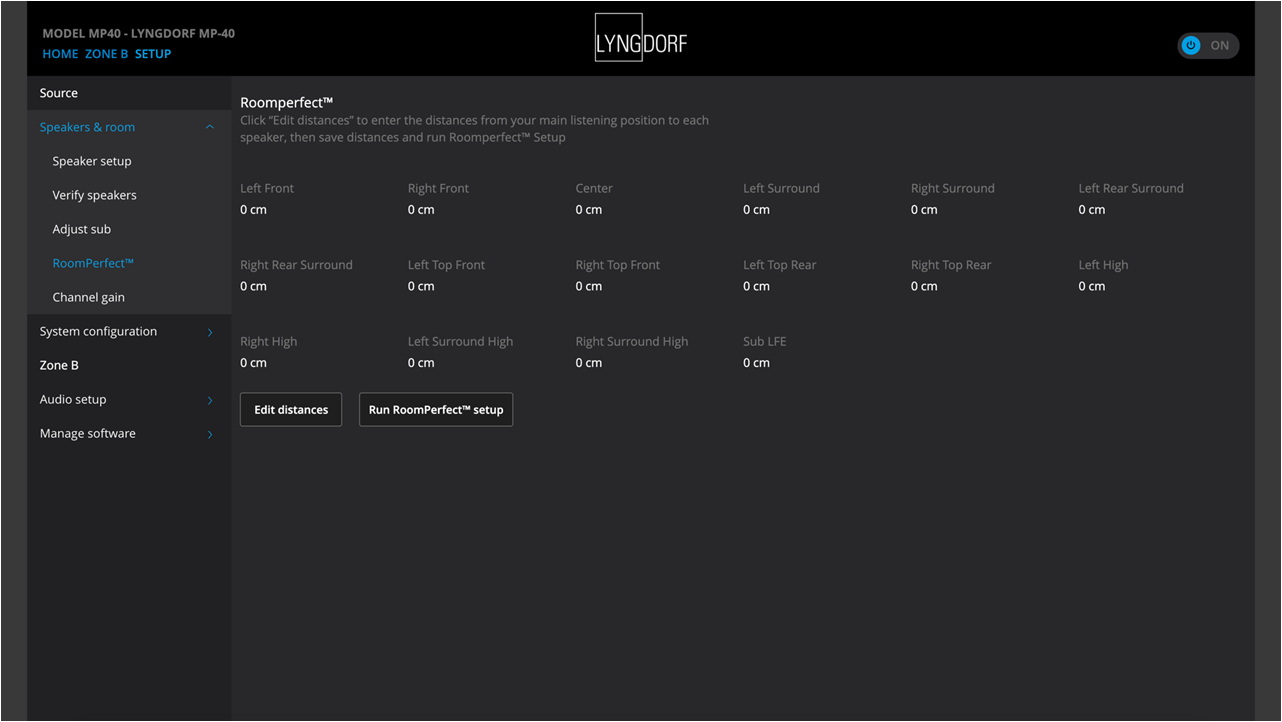The height and width of the screenshot is (722, 1282).
Task: Click the Lyngdorf logo
Action: pyautogui.click(x=641, y=38)
